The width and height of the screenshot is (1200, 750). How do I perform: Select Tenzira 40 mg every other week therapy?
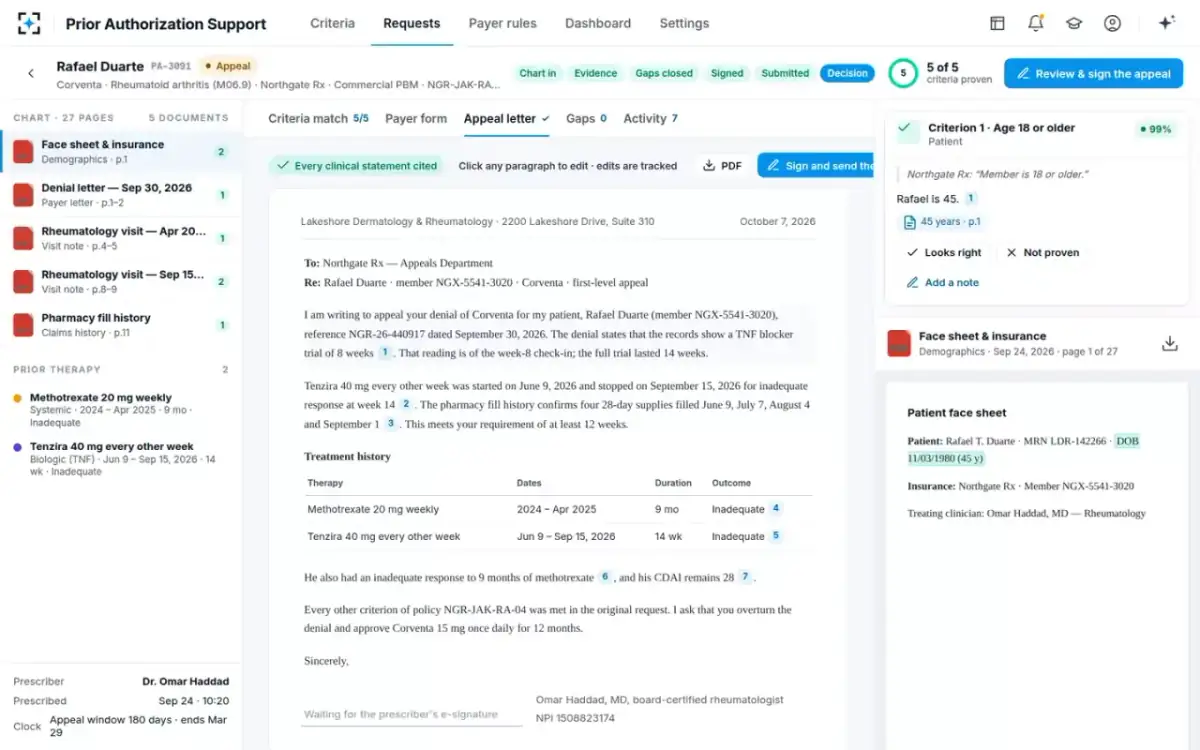pos(121,459)
